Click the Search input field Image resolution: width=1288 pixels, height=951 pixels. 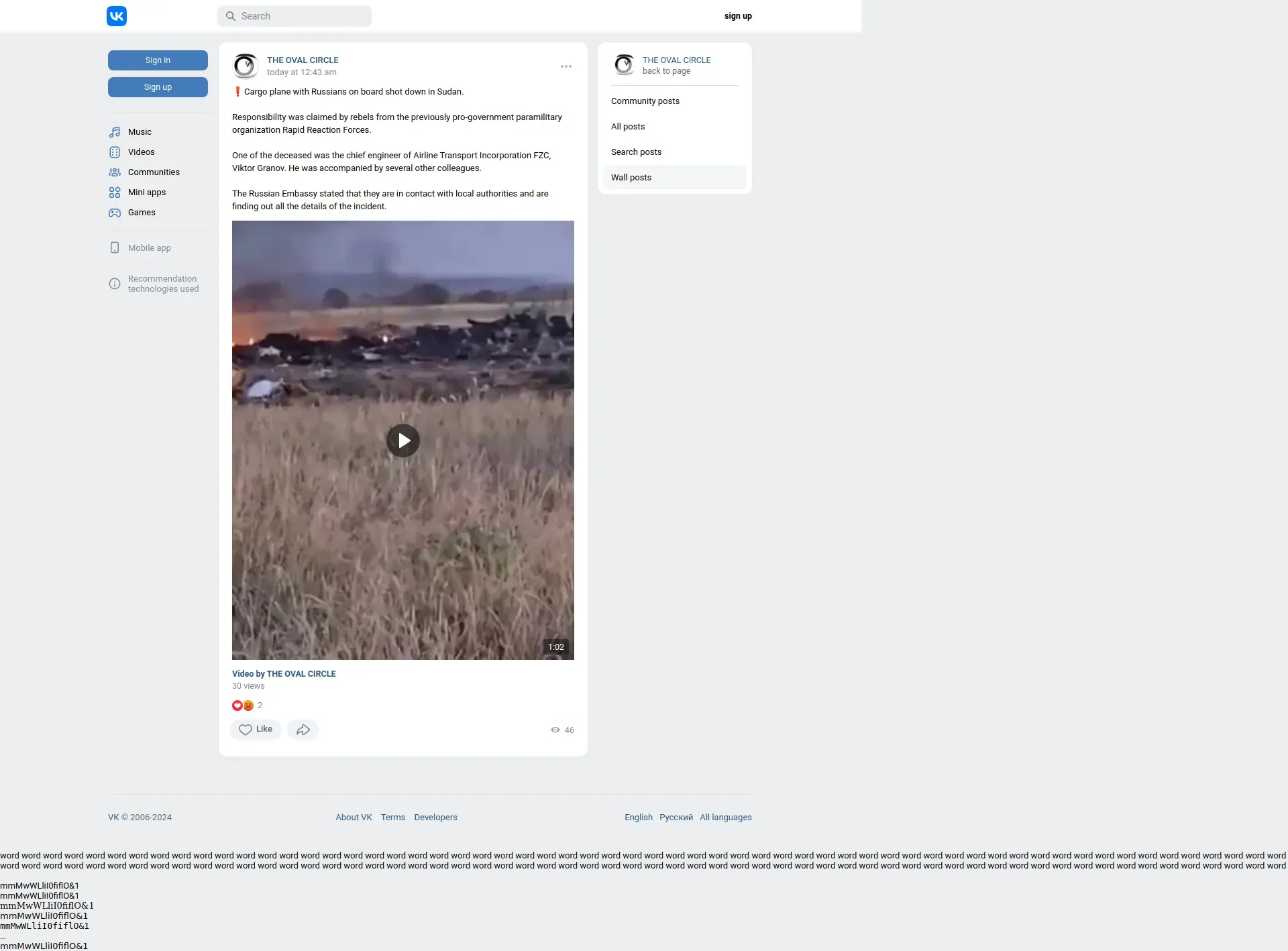295,16
